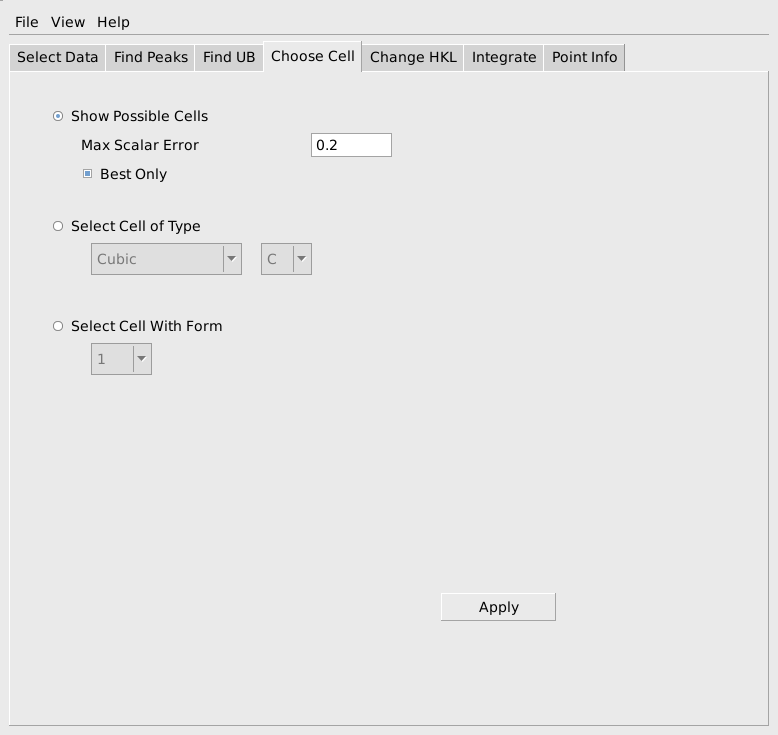Switch to the Select Data tab
The width and height of the screenshot is (778, 735).
57,57
